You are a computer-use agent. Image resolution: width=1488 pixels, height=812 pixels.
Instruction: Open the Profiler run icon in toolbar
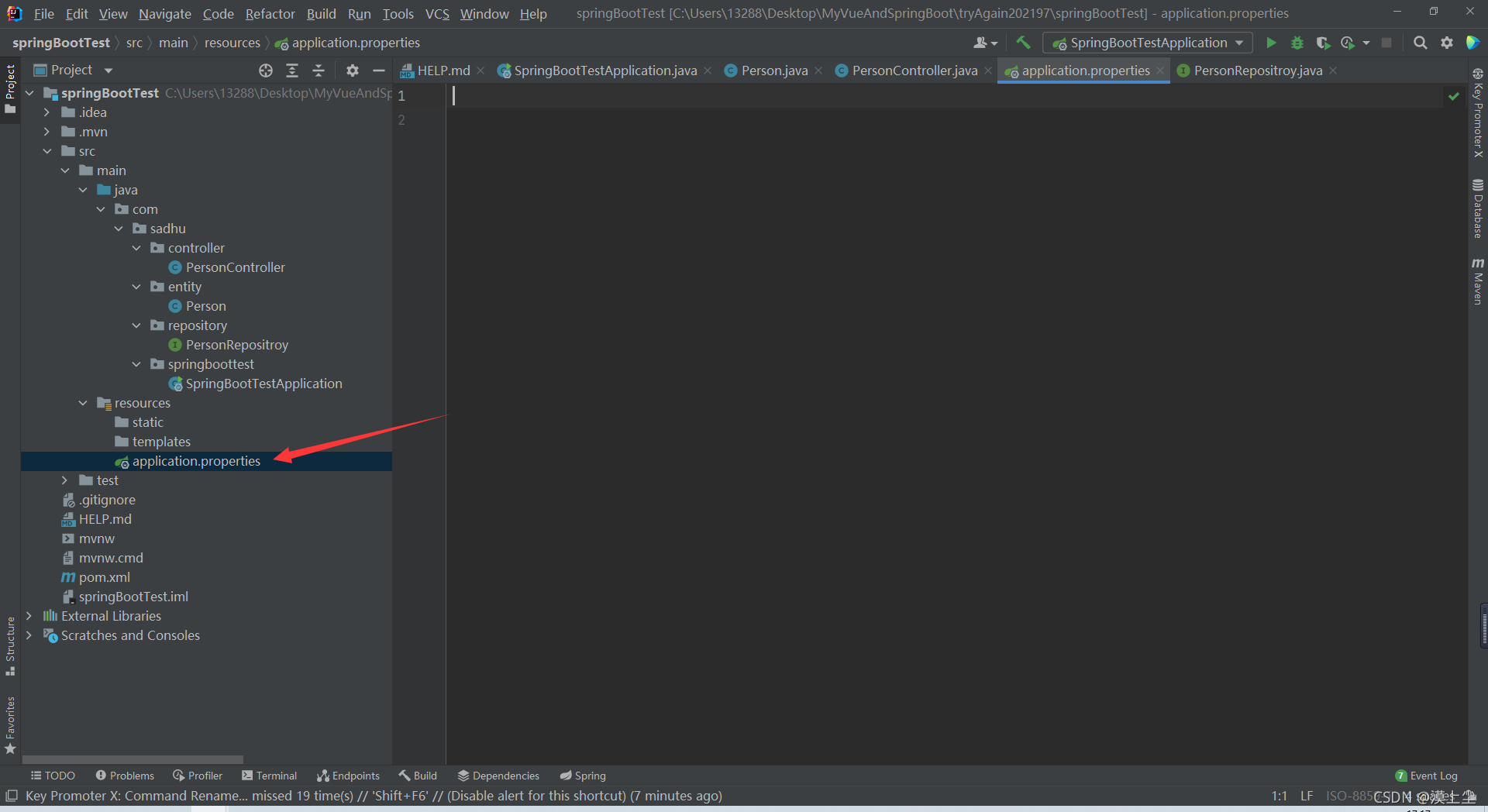click(1348, 43)
